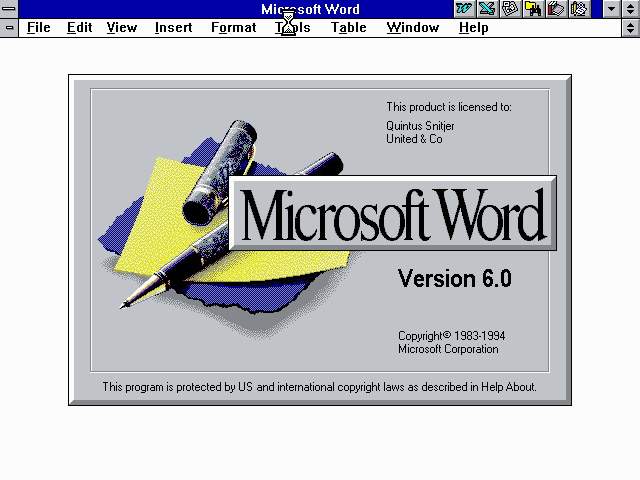Open the Insert menu
Viewport: 640px width, 480px height.
tap(173, 28)
